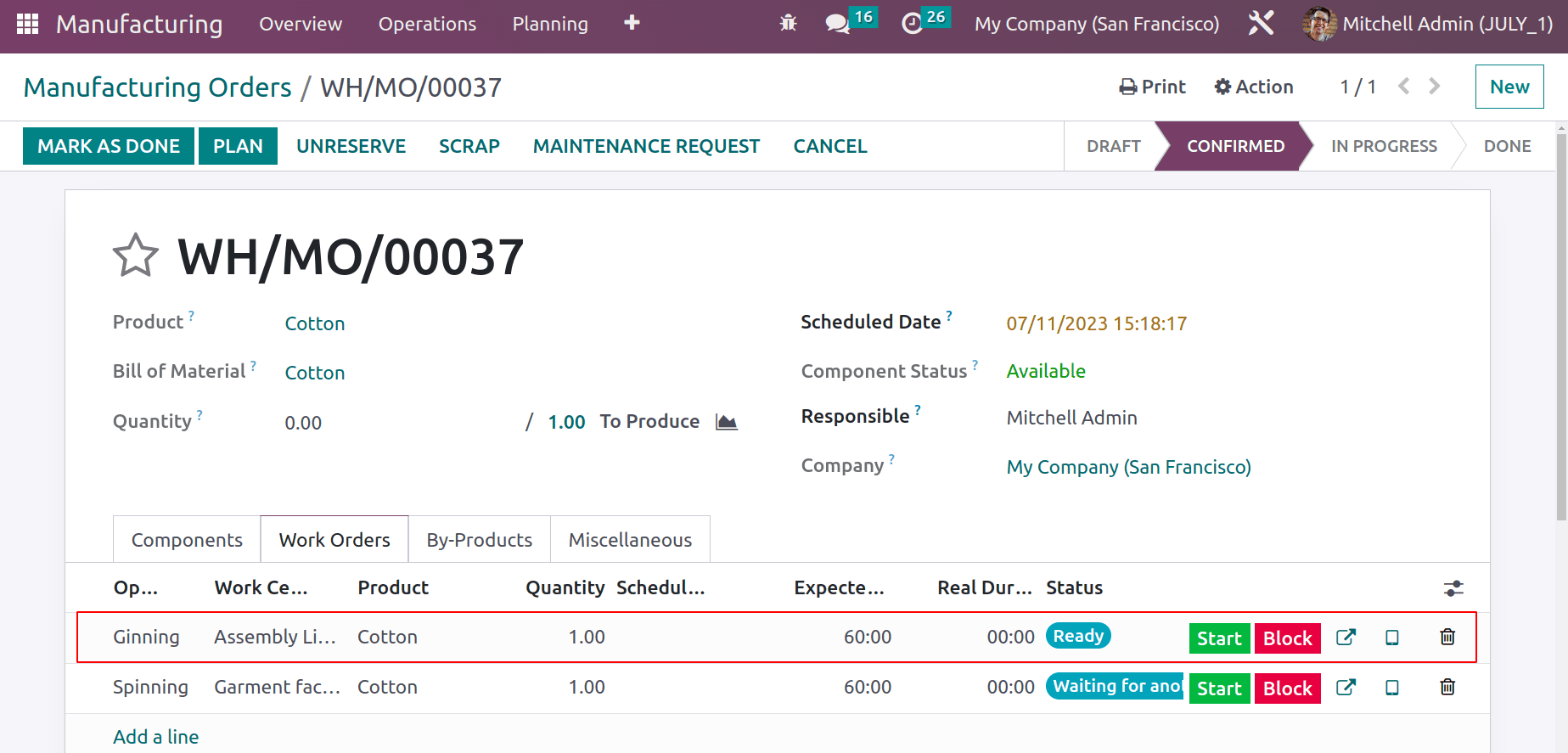Image resolution: width=1568 pixels, height=753 pixels.
Task: Click MARK AS DONE button
Action: point(109,146)
